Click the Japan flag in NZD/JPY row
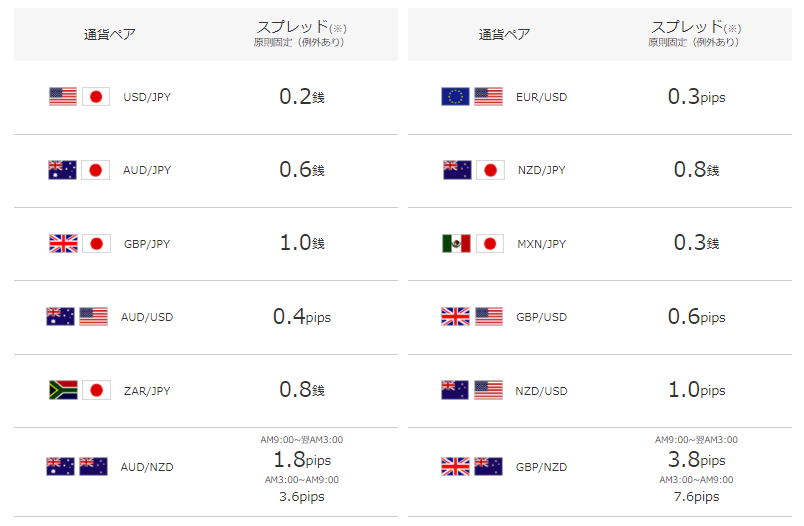Screen dimensions: 804x526 pos(490,170)
